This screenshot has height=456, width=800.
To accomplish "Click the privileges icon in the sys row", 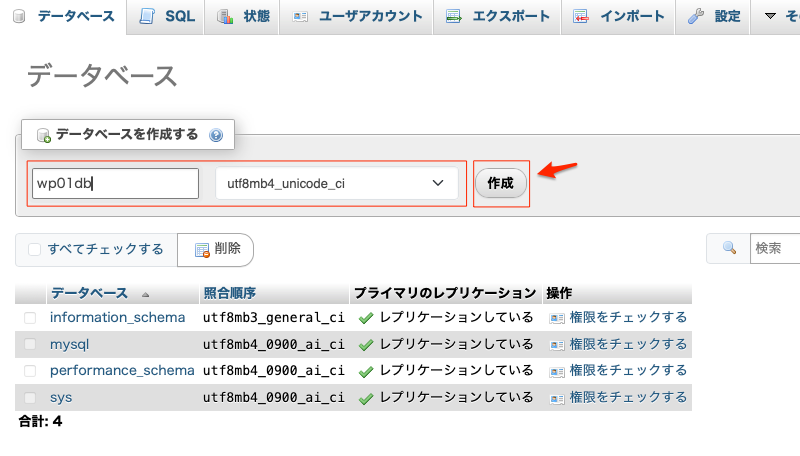I will (557, 397).
